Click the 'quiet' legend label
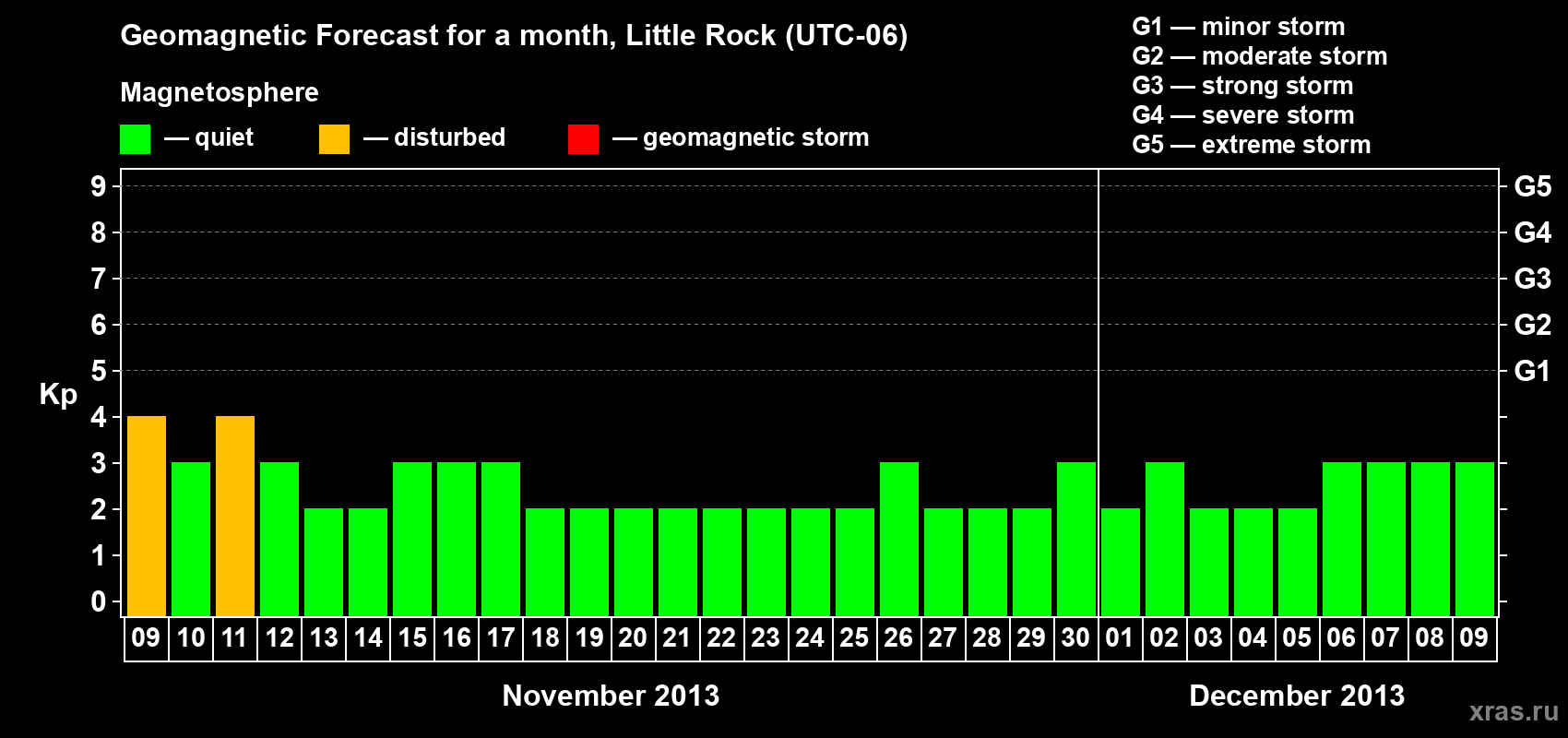This screenshot has width=1568, height=738. (x=224, y=138)
